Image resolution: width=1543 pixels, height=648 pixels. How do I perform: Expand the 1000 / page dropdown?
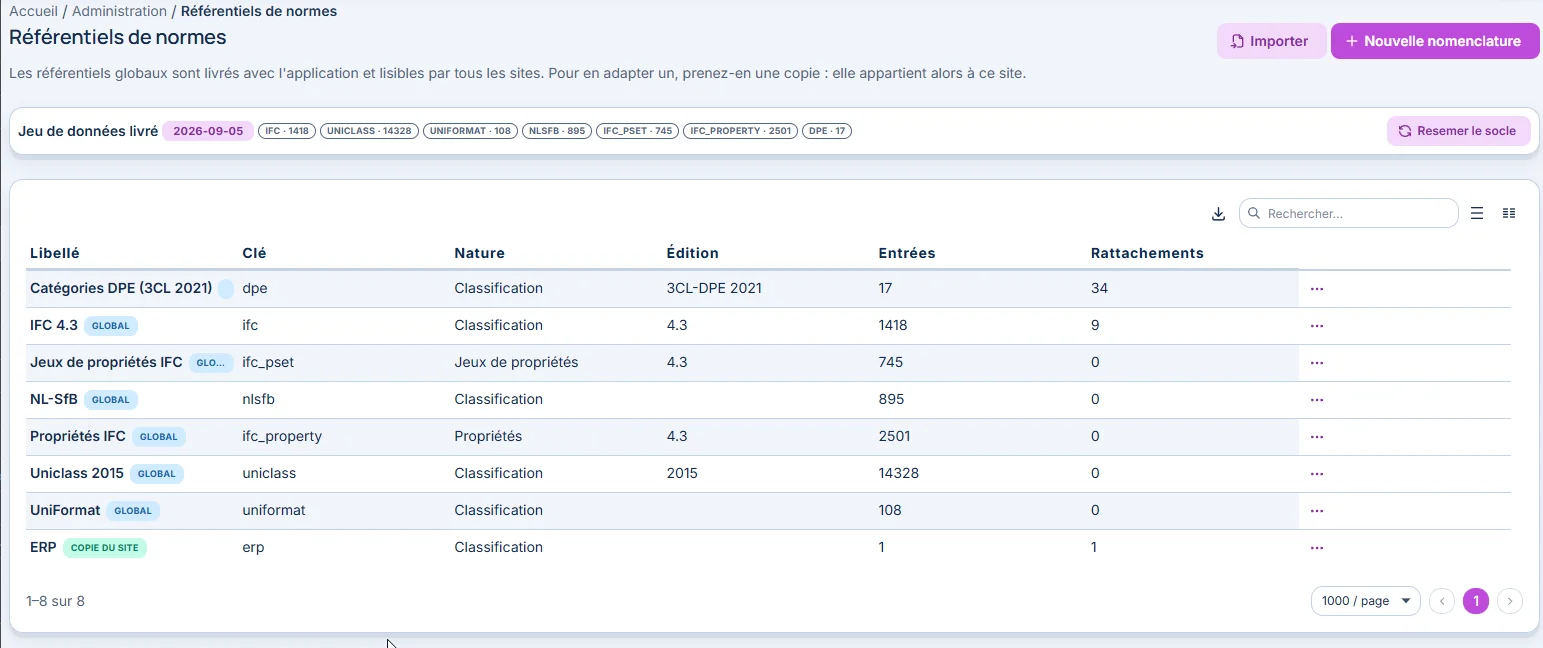[1365, 601]
